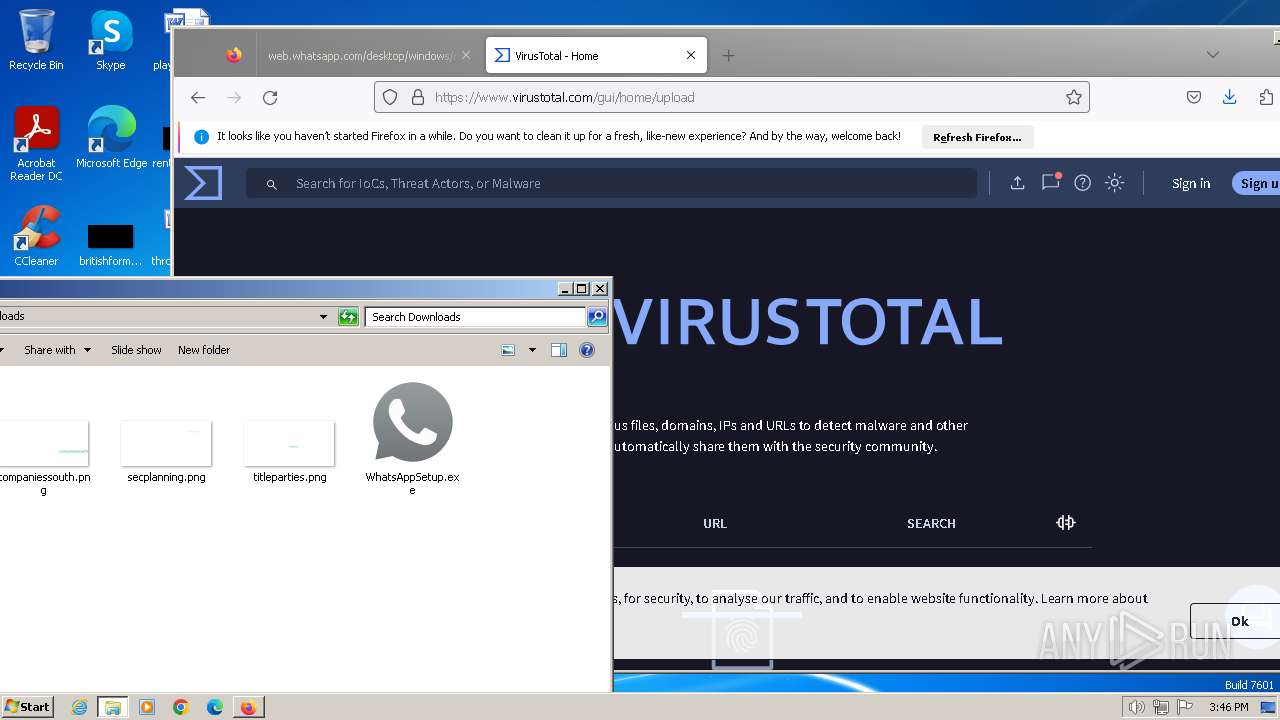Bookmark this page with the star

click(x=1073, y=97)
